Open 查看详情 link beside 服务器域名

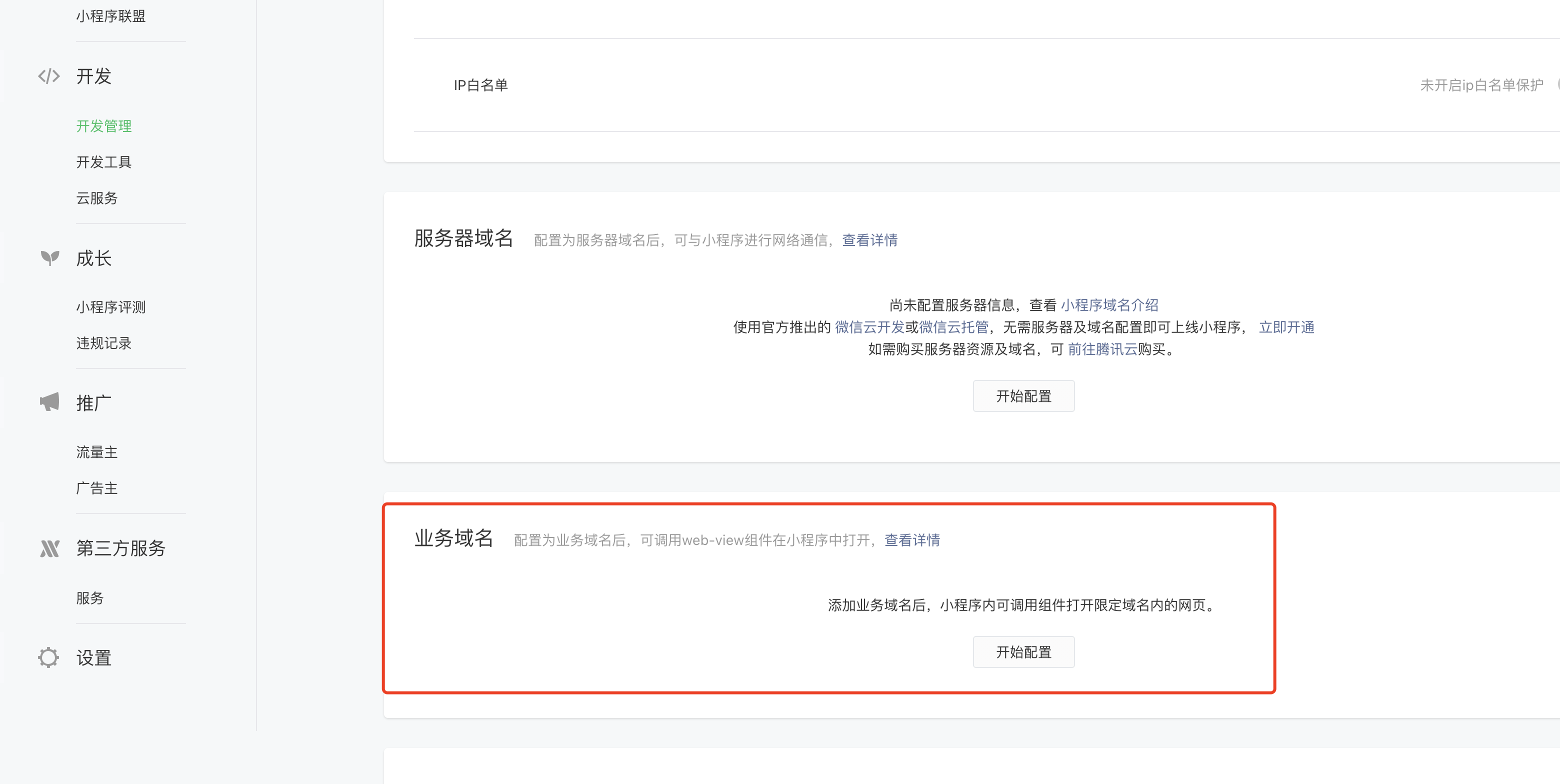tap(869, 240)
